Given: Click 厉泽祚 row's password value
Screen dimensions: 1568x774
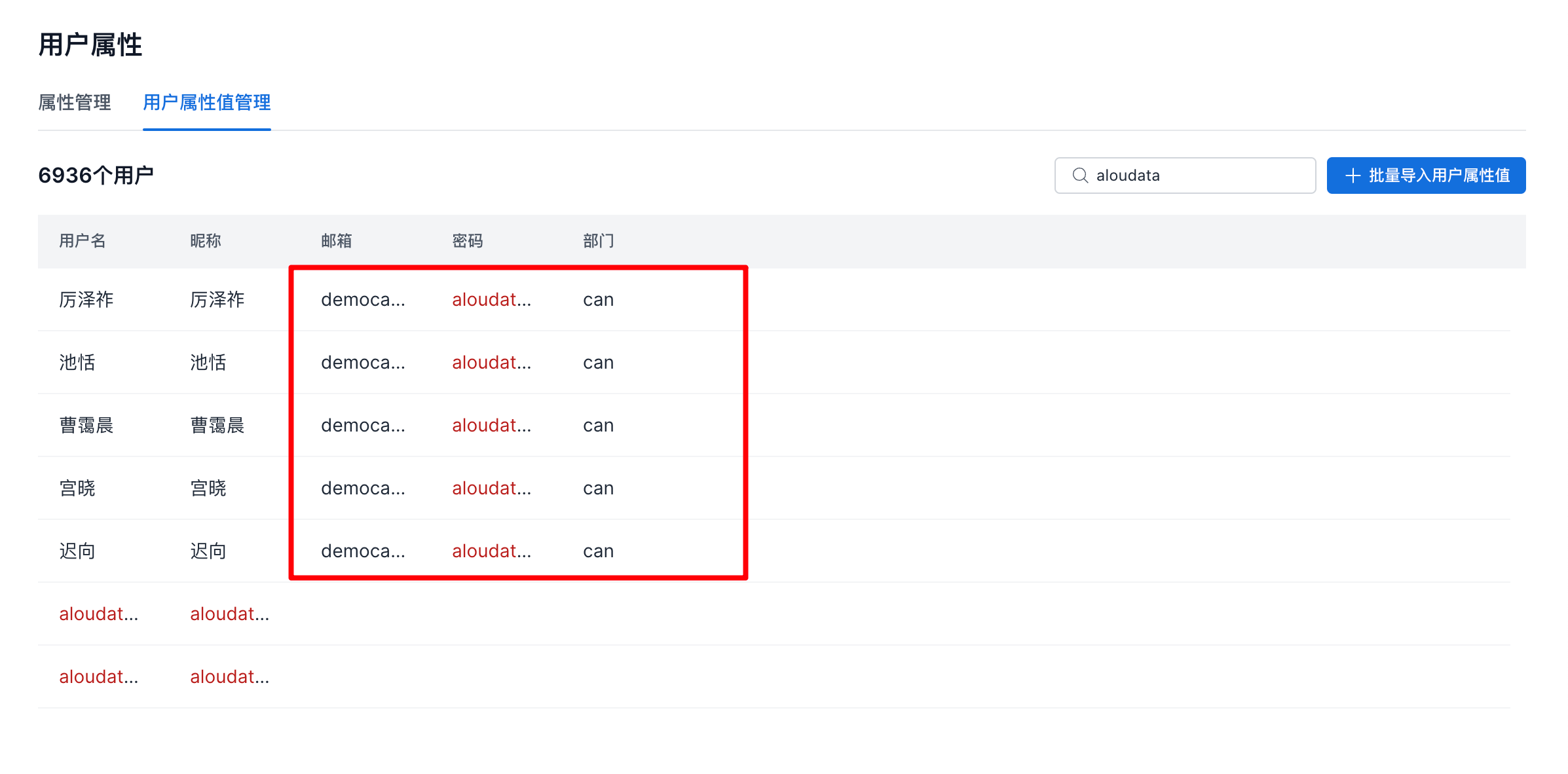Looking at the screenshot, I should (491, 300).
